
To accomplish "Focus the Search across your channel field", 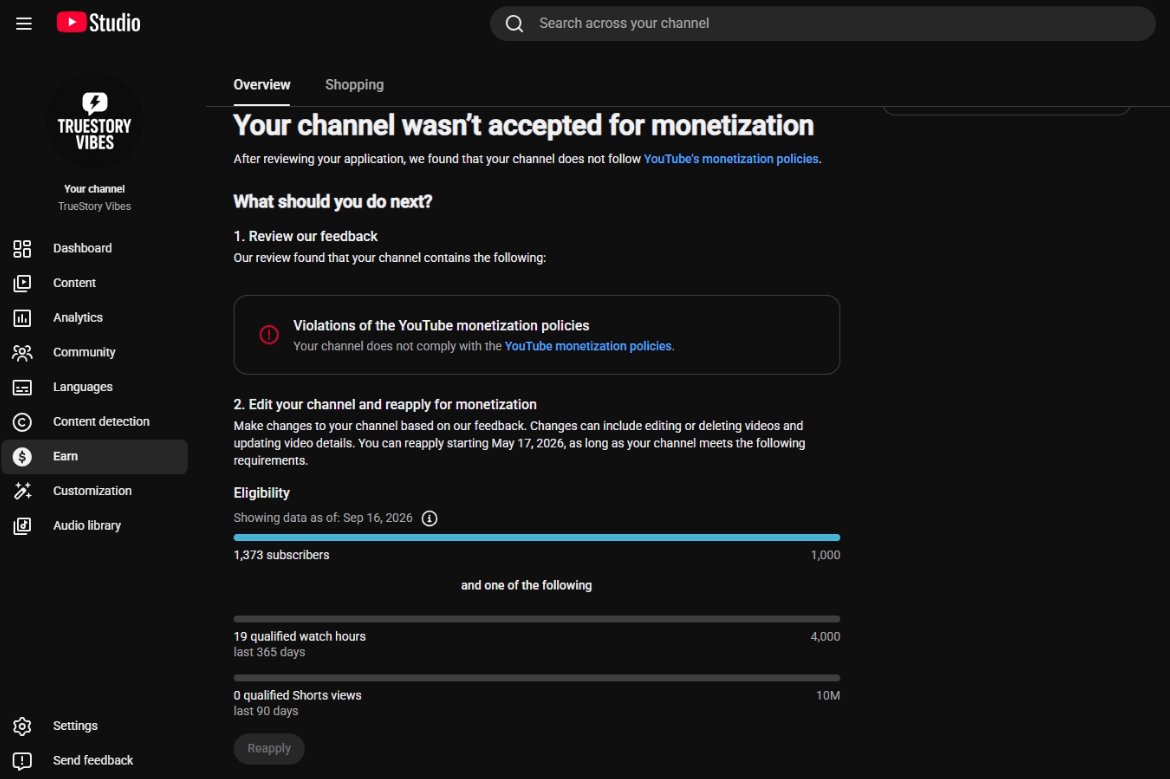I will (x=822, y=24).
